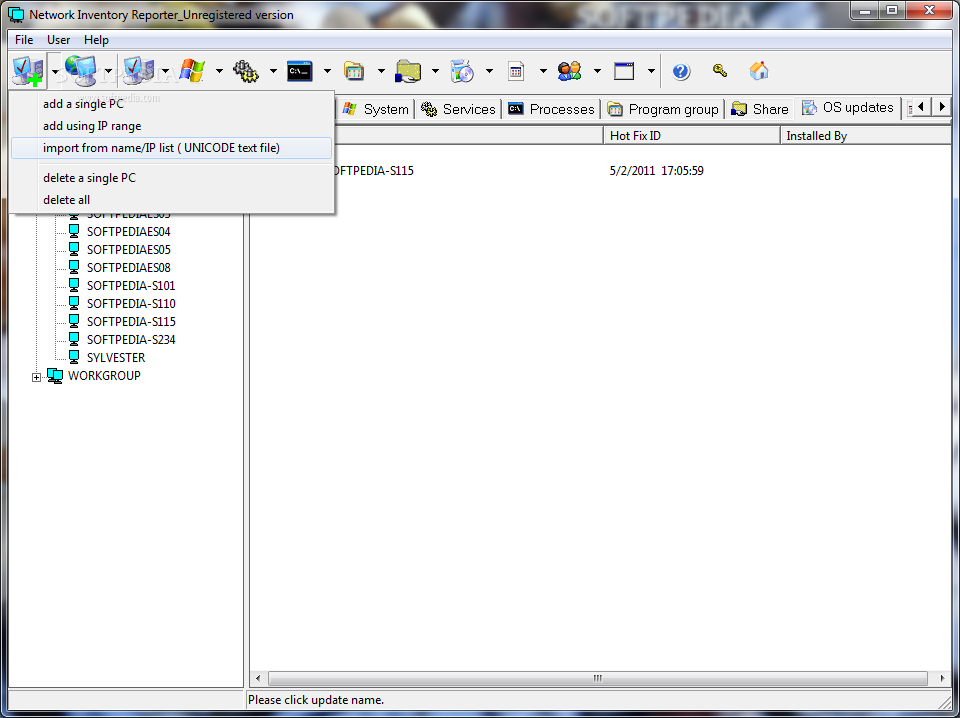Open dropdown arrow next to shared folder icon
The image size is (960, 718).
pyautogui.click(x=435, y=71)
